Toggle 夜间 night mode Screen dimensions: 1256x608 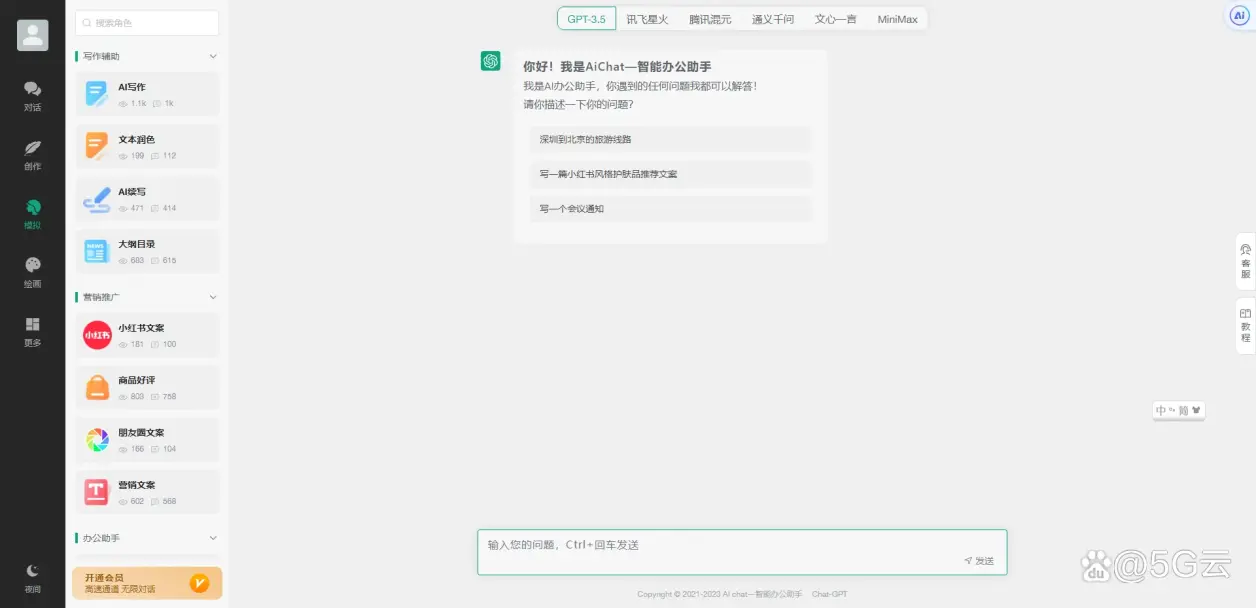coord(32,578)
